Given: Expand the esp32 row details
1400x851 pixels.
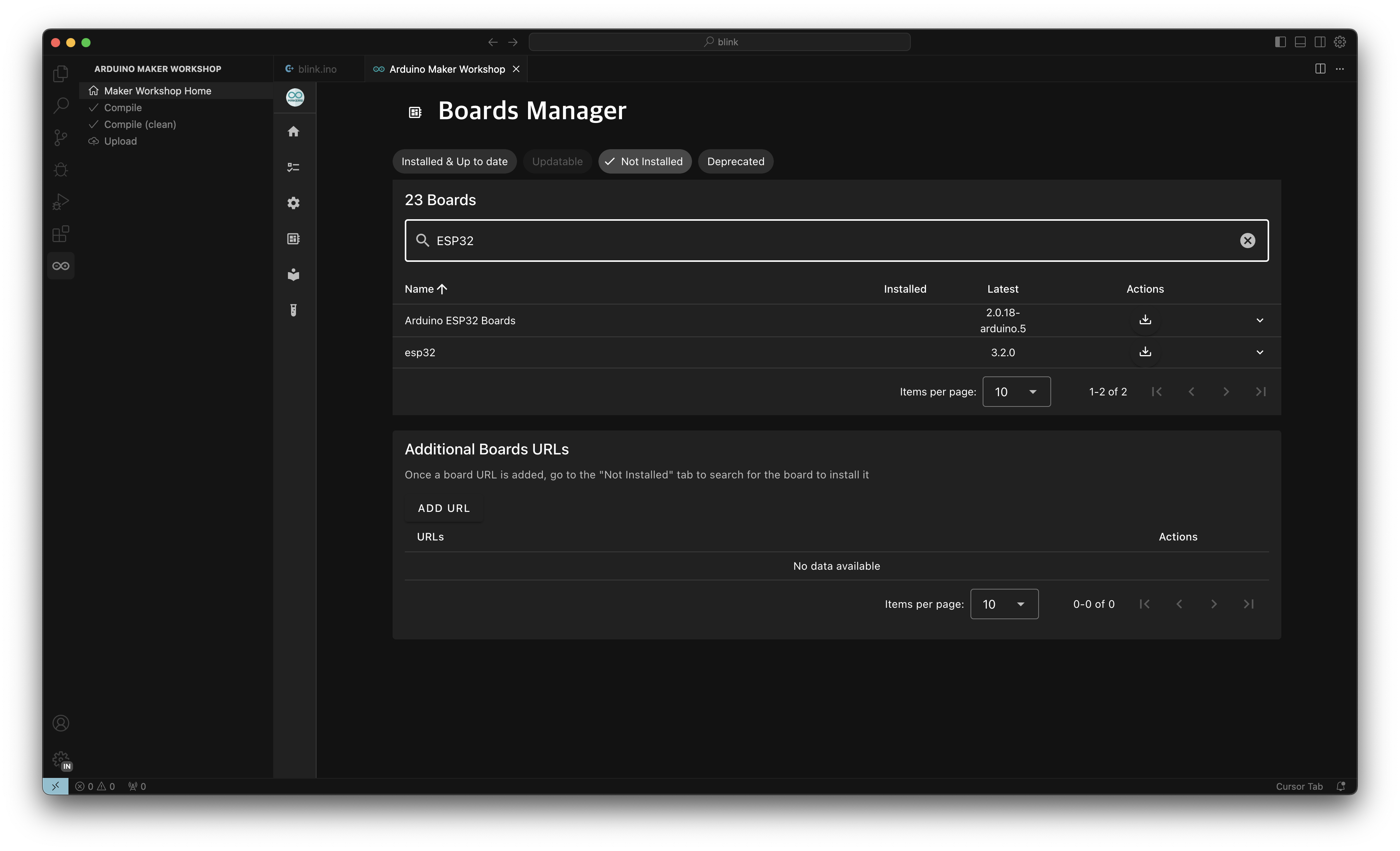Looking at the screenshot, I should (x=1260, y=352).
